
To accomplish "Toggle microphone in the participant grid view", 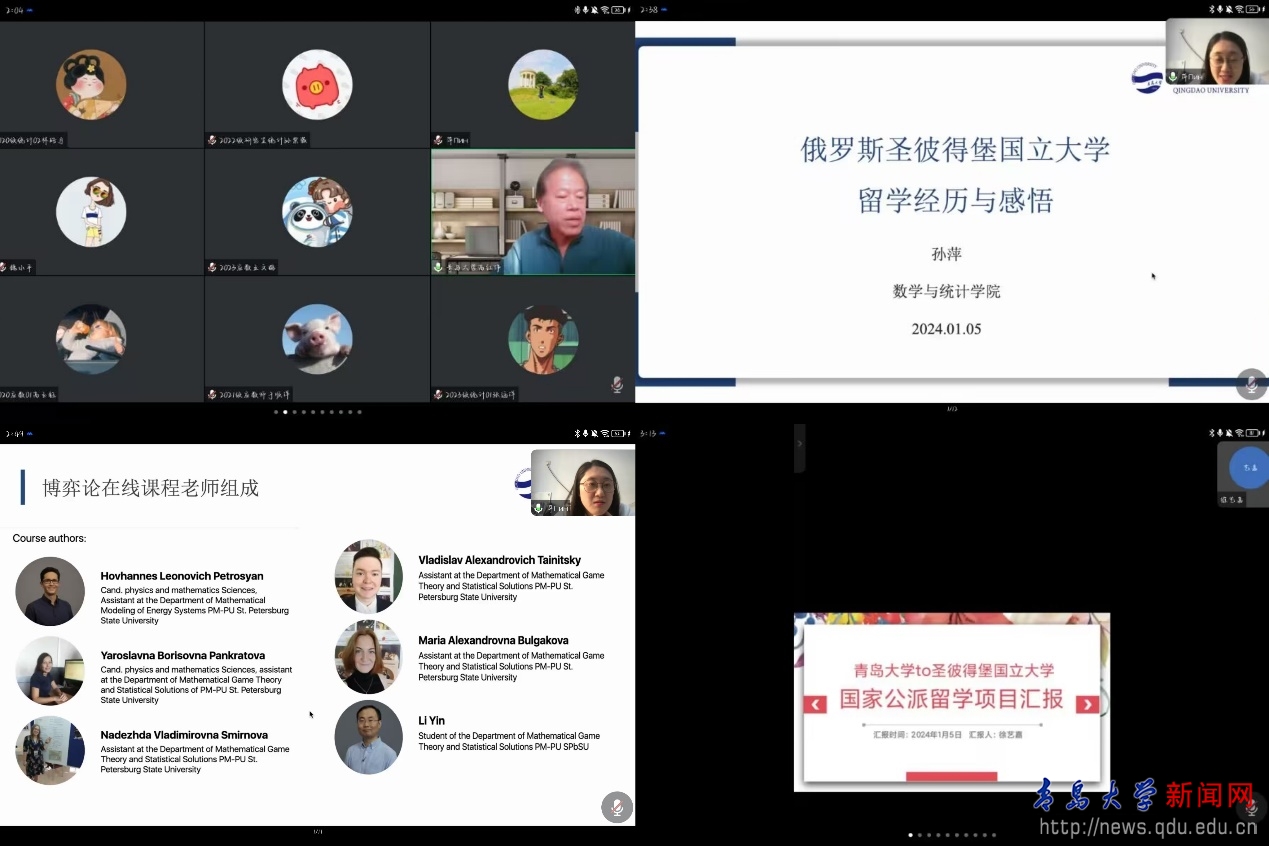I will 617,384.
